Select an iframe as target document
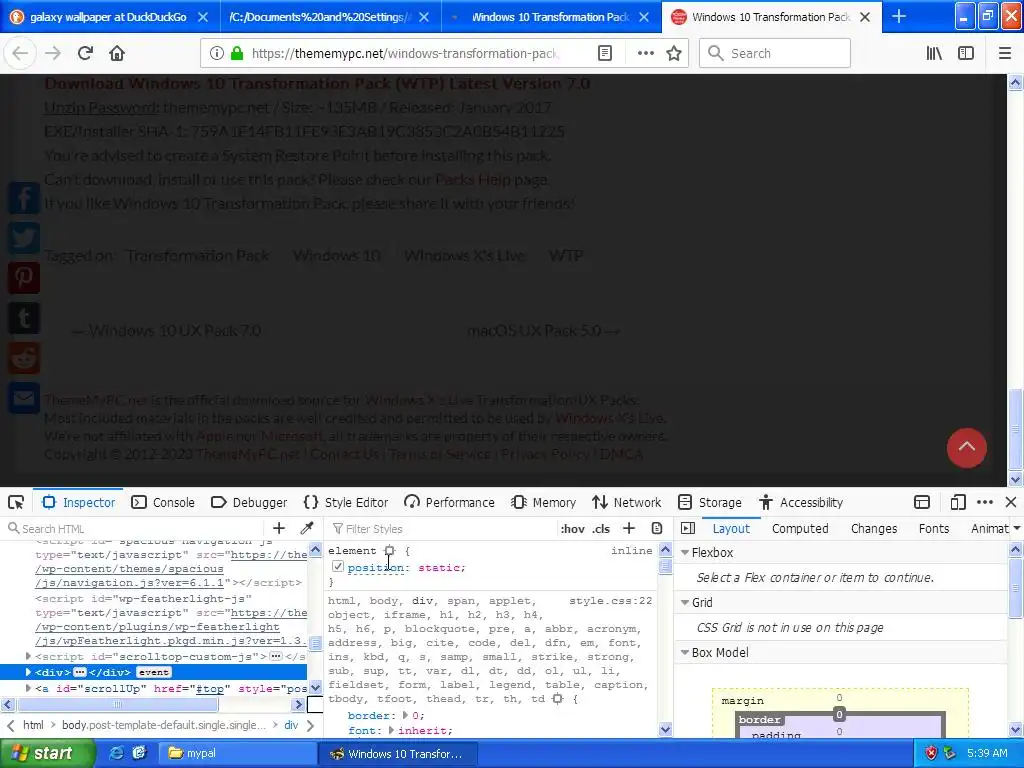Viewport: 1024px width, 768px height. 921,502
